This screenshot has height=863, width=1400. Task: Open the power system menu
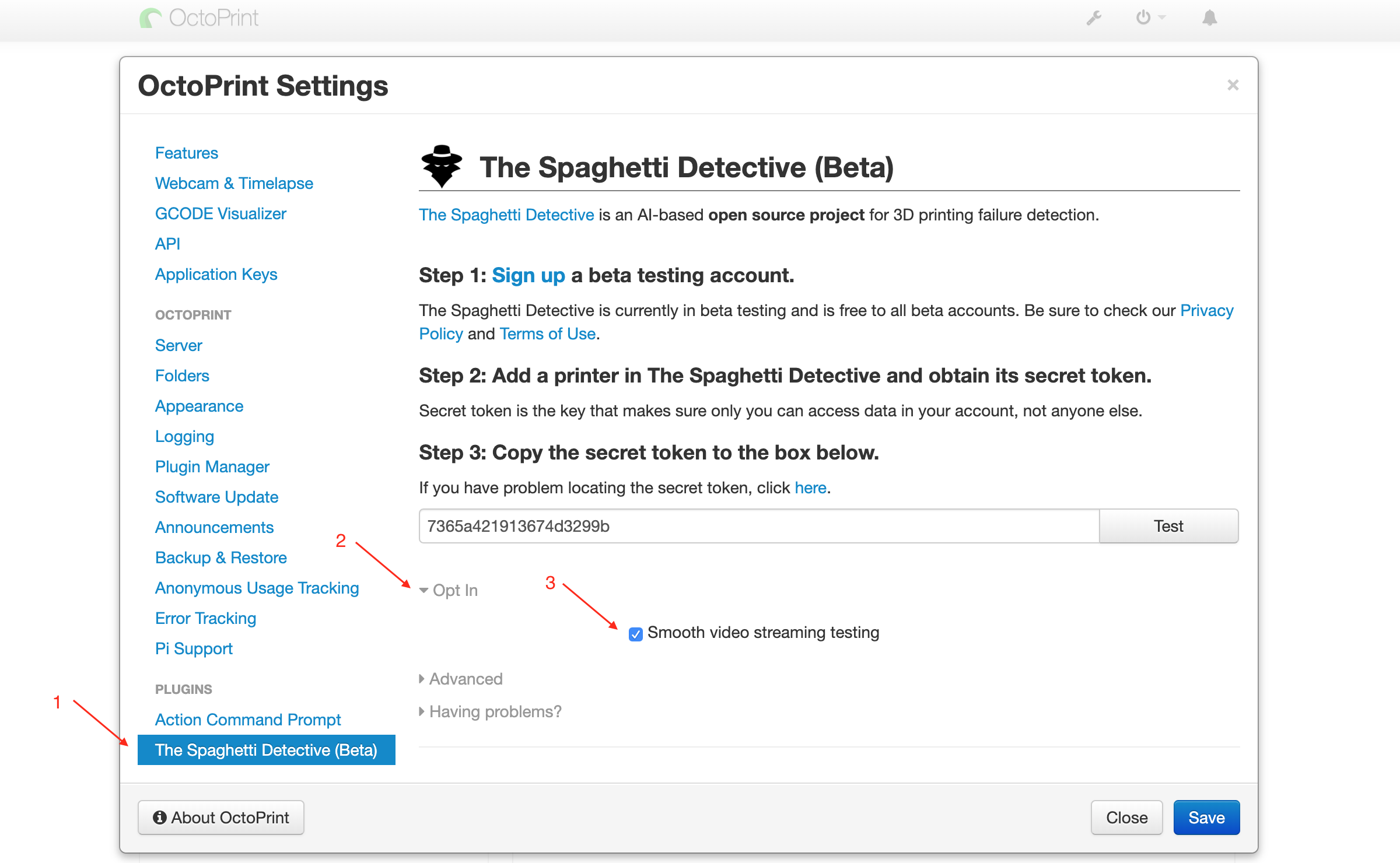(1150, 18)
